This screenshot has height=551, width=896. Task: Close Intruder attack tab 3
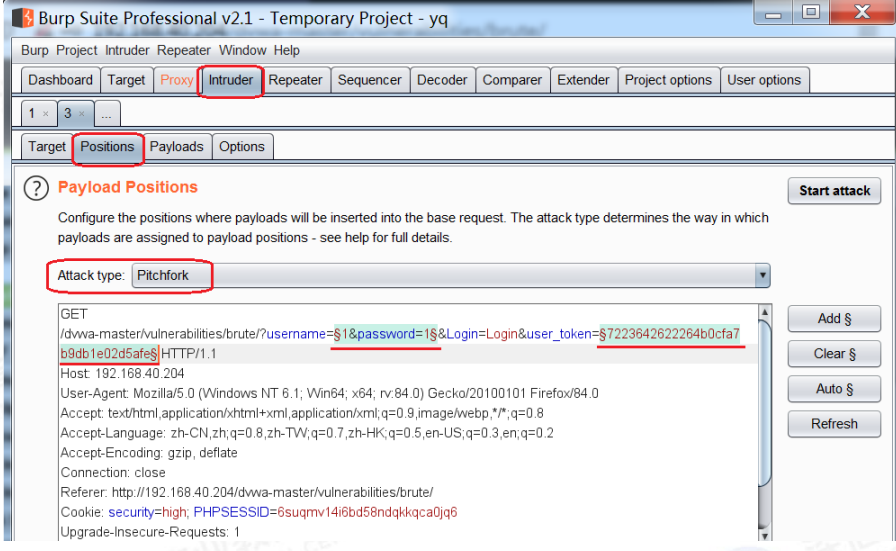(x=82, y=114)
